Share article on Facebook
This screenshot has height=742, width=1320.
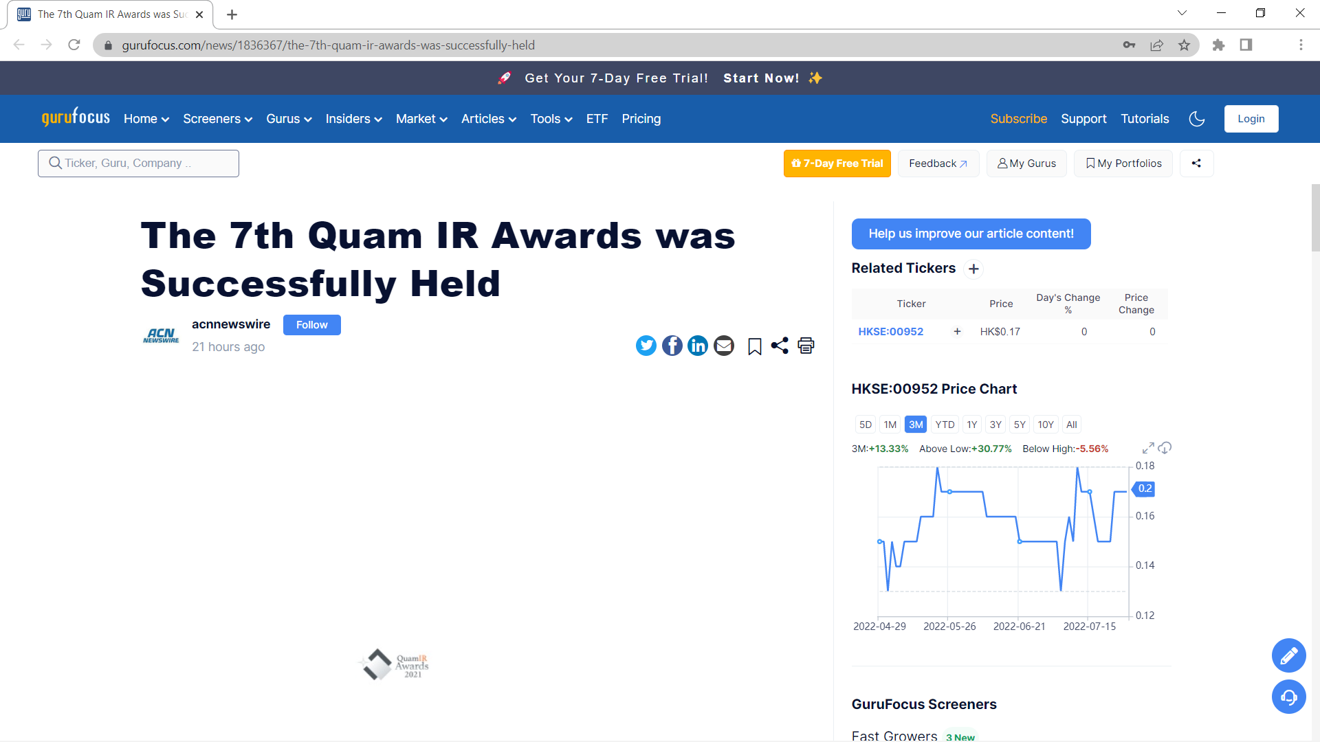672,346
